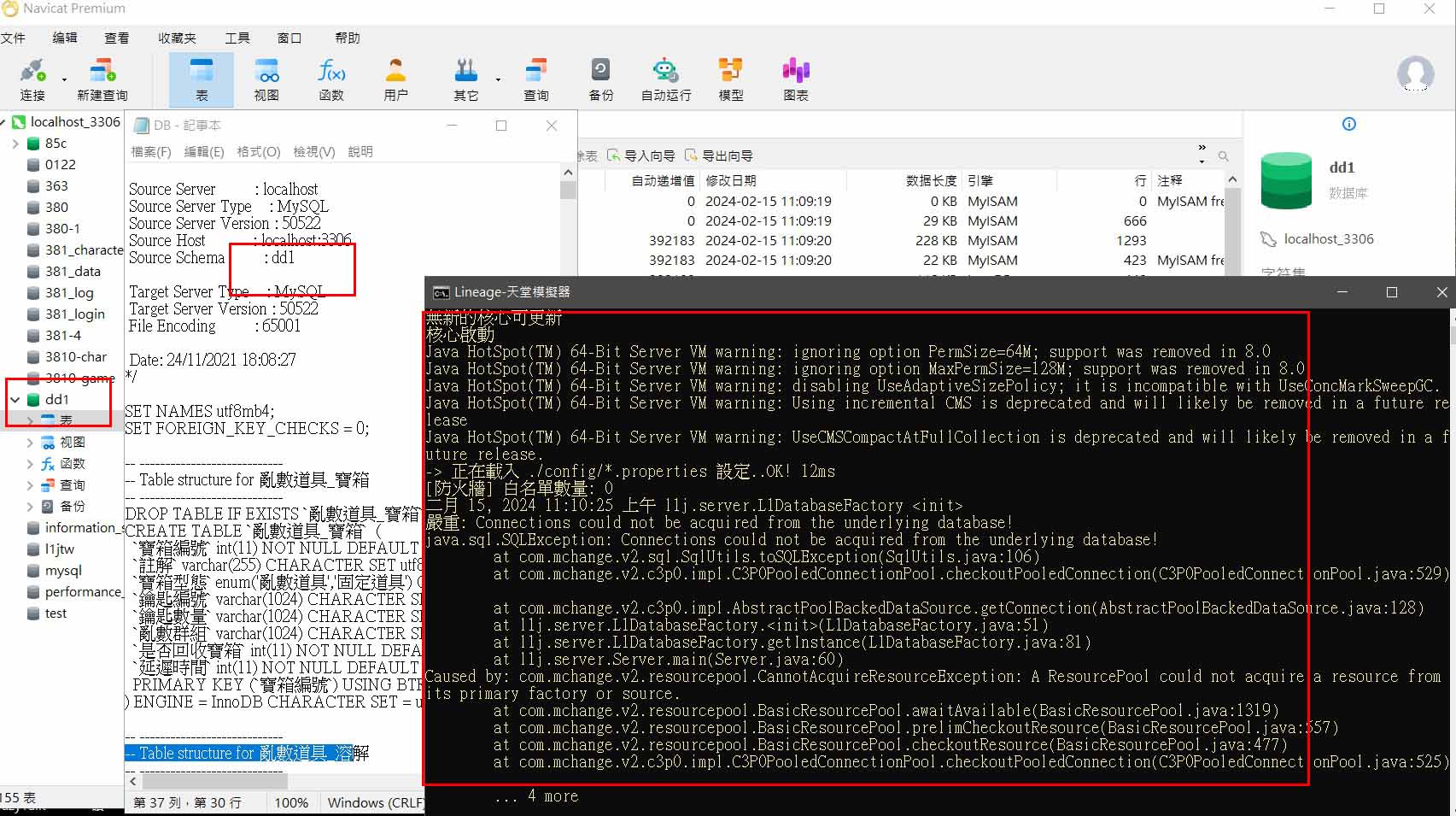1456x816 pixels.
Task: Open the 查询 query toolbar icon
Action: click(x=536, y=79)
